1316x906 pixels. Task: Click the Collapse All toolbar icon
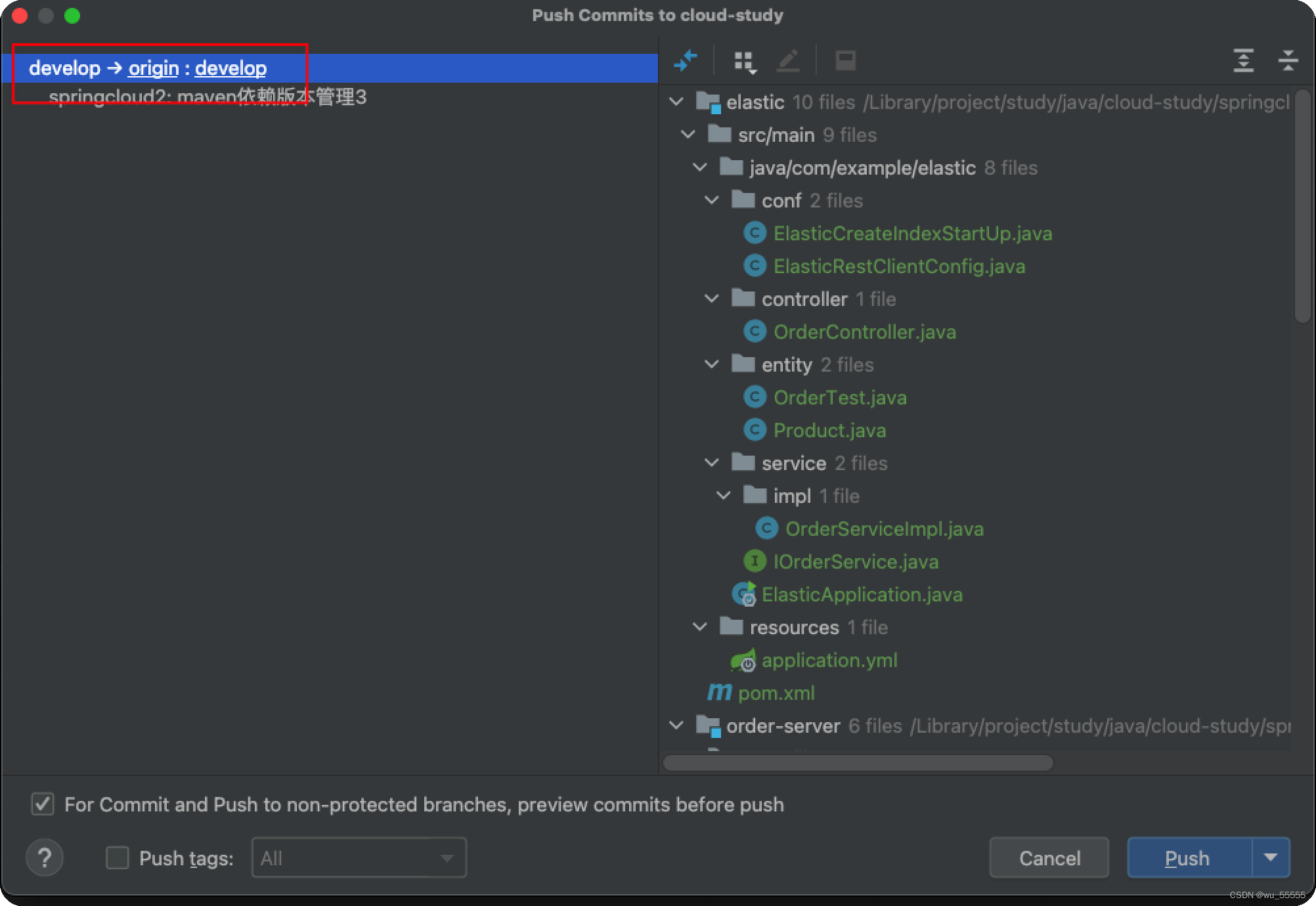pos(1288,61)
